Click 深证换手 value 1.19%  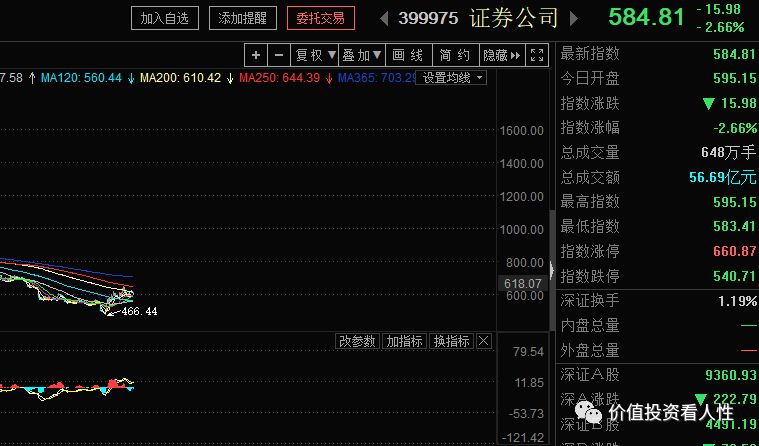737,301
